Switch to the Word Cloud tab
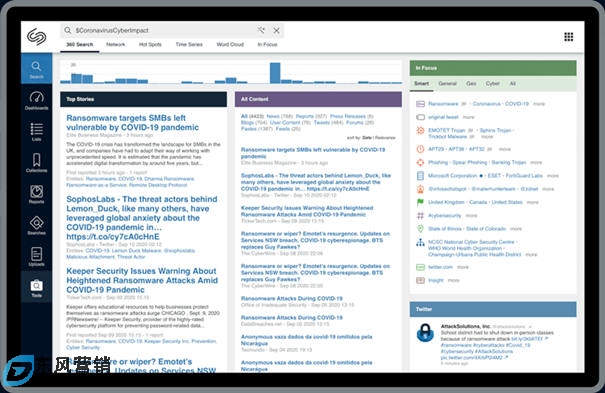 tap(230, 44)
